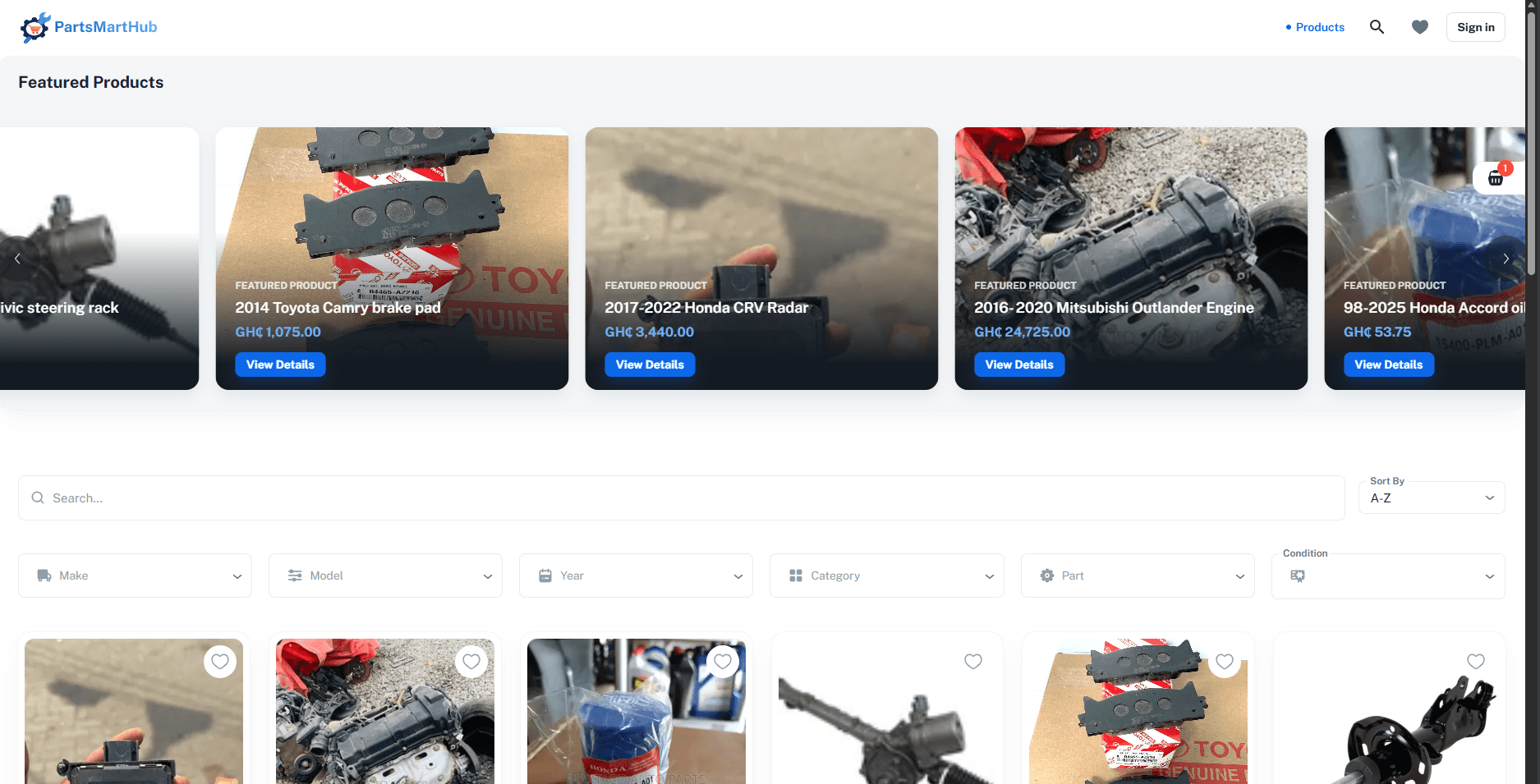Click the "98-2025 Honda Accord oil" title
The image size is (1540, 784).
tap(1434, 308)
